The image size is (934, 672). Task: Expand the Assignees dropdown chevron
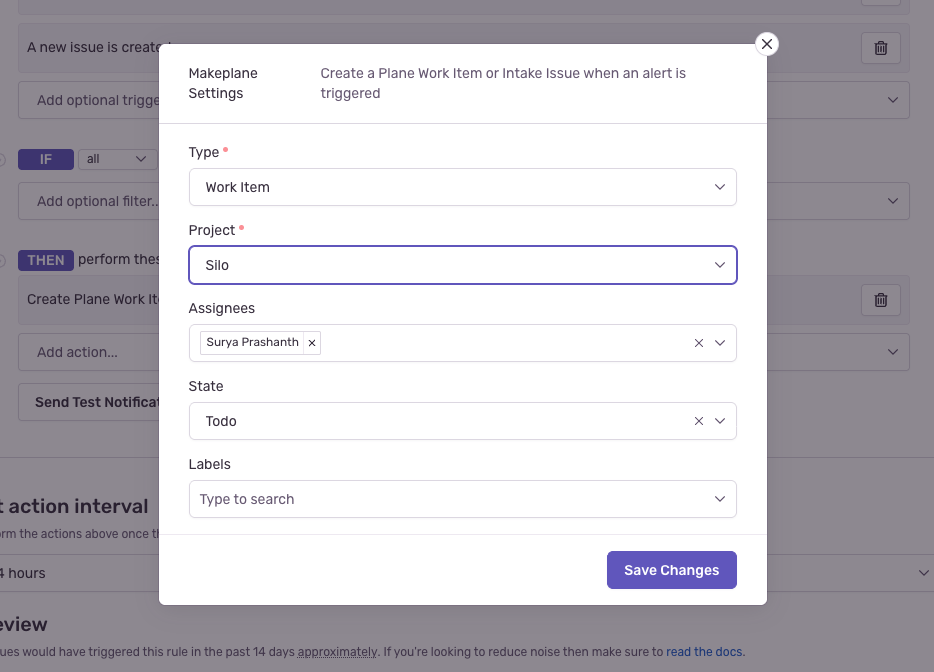click(x=720, y=343)
